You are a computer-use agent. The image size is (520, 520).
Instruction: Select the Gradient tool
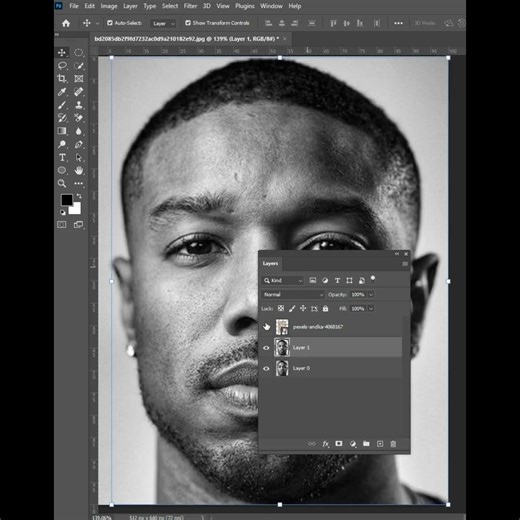pos(62,131)
